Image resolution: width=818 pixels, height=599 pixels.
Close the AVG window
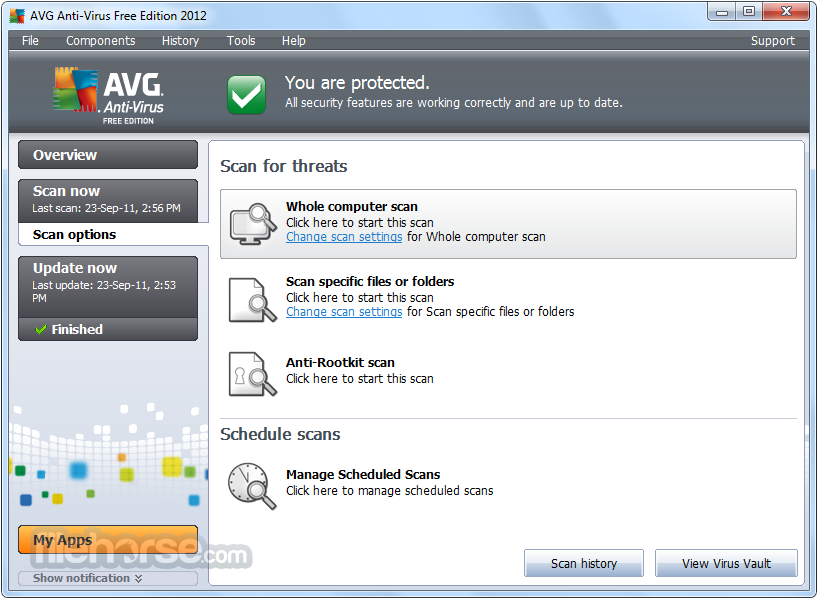(x=786, y=11)
